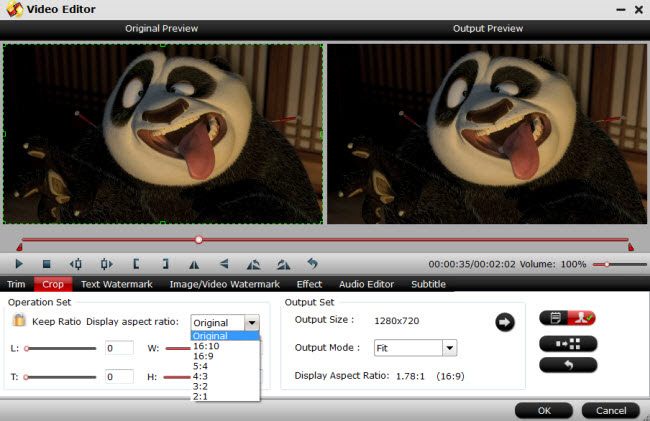Set the trim start left bracket
Viewport: 650px width, 421px height.
(x=136, y=264)
